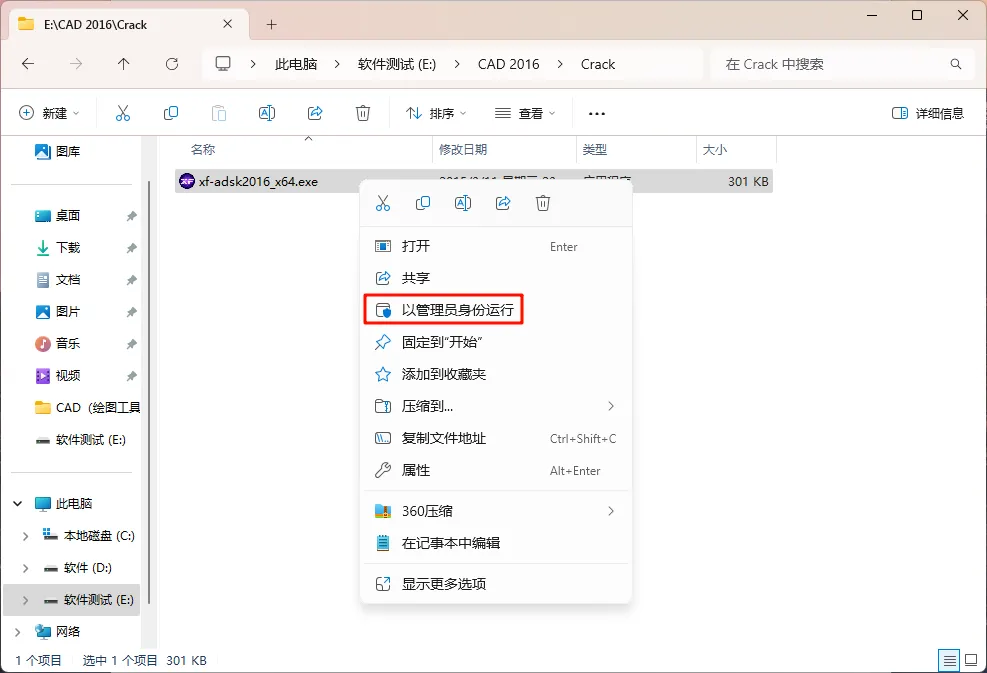This screenshot has height=673, width=987.
Task: Choose 添加到收藏夹 in the context menu
Action: 496,374
